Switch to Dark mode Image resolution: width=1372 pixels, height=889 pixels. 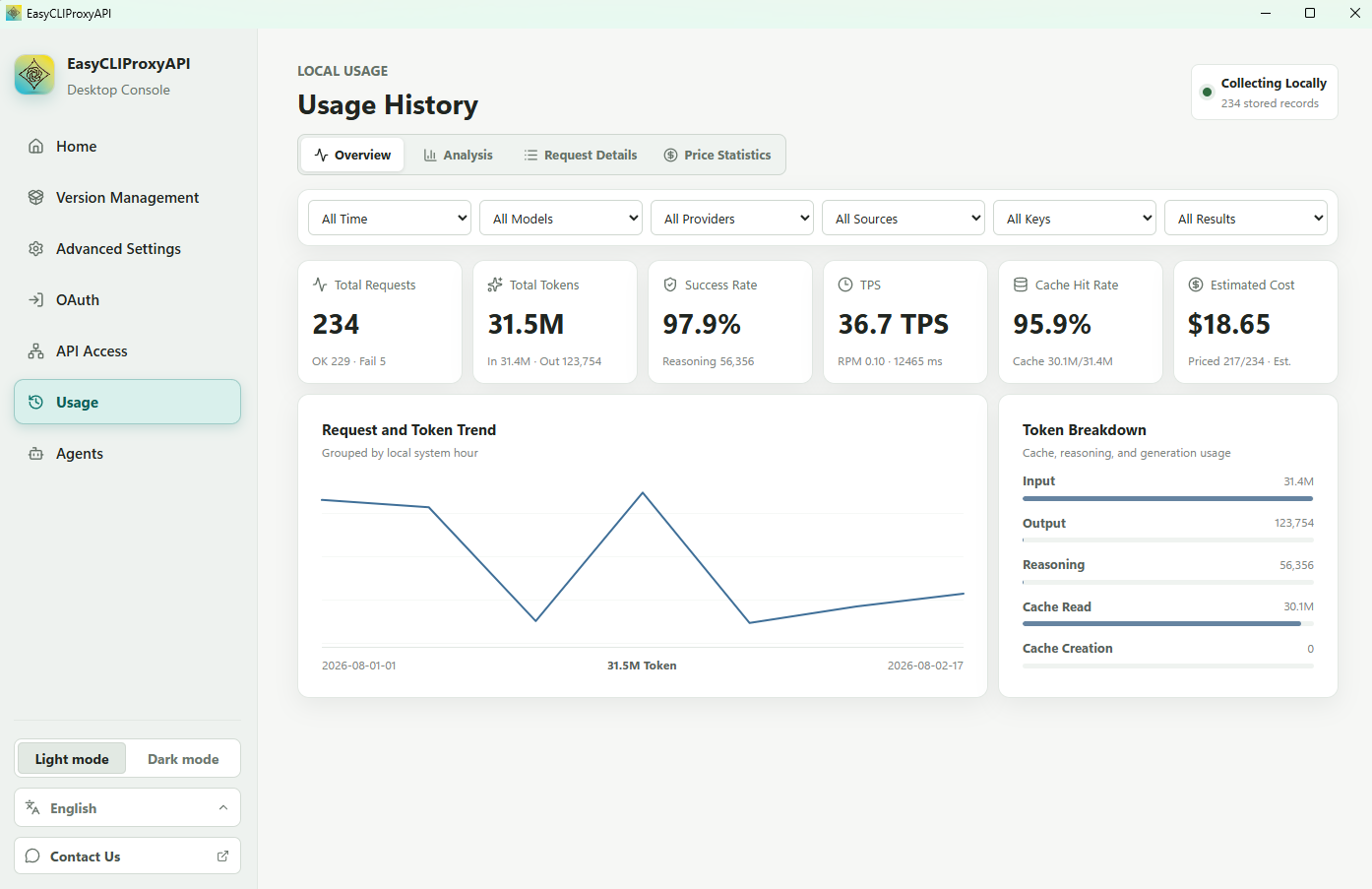pos(183,759)
